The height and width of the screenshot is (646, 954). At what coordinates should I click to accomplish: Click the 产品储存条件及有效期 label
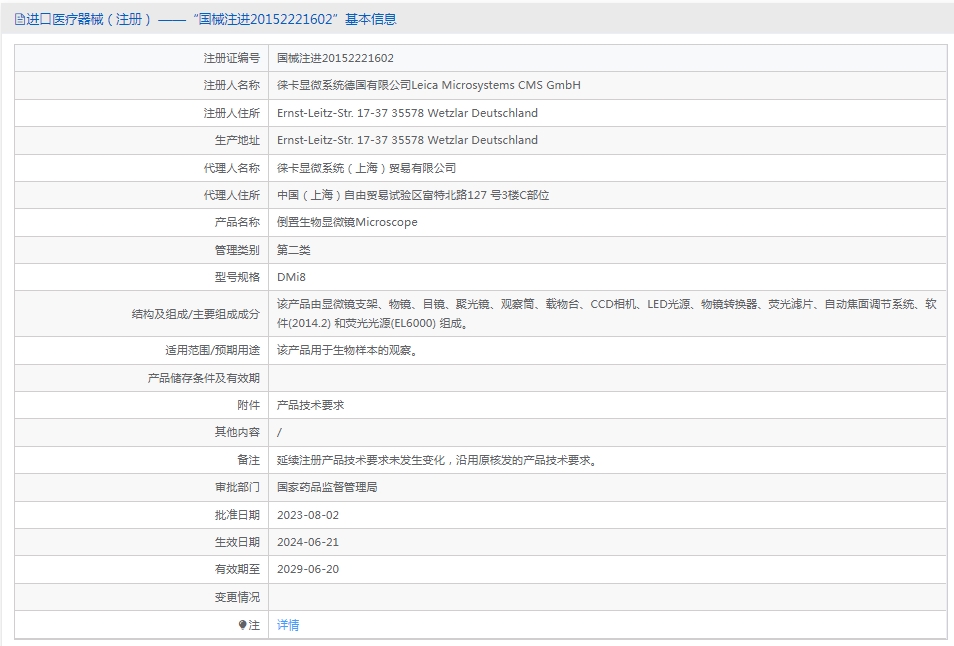[204, 378]
